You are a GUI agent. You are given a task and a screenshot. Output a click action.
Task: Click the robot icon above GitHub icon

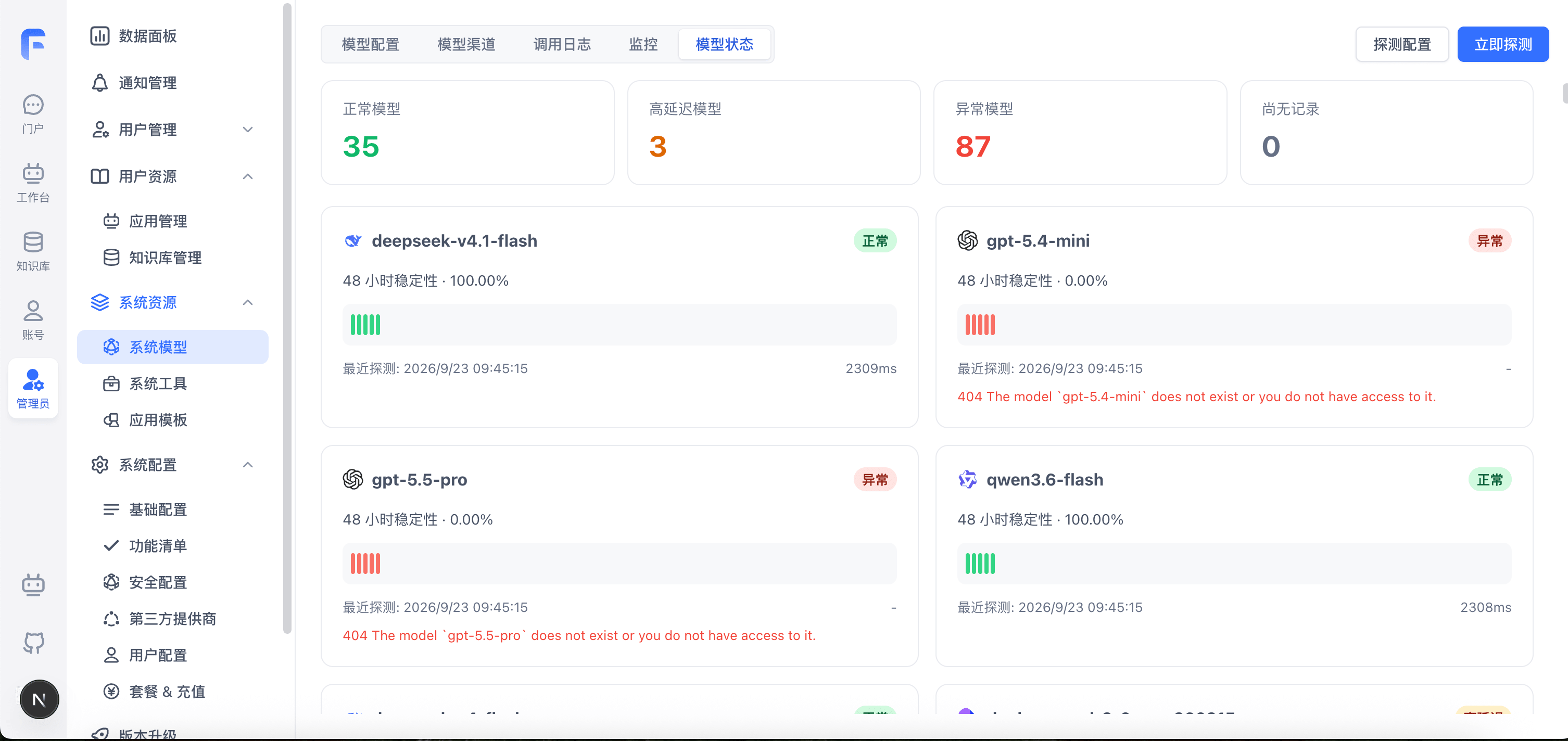pyautogui.click(x=33, y=585)
